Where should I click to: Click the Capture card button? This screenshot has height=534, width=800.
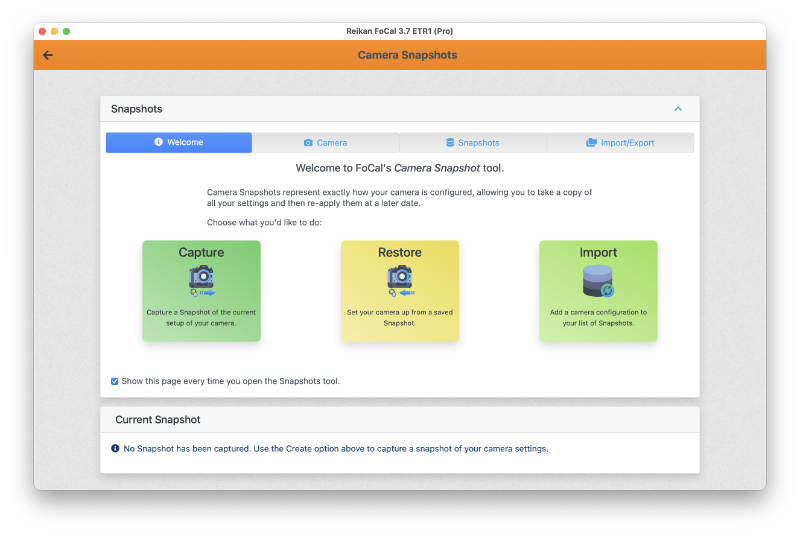click(x=202, y=291)
